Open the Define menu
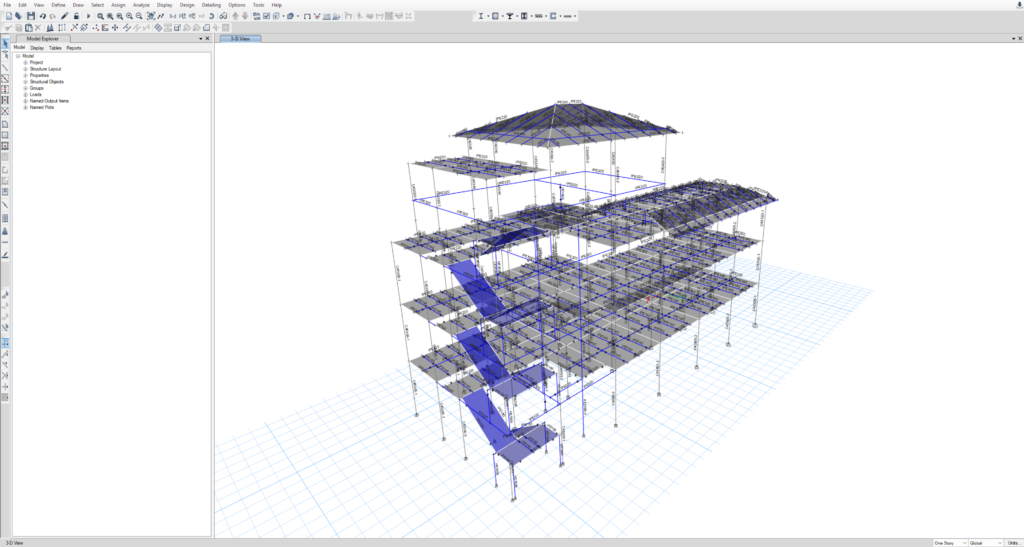Screen dimensions: 1024x547 (x=59, y=5)
